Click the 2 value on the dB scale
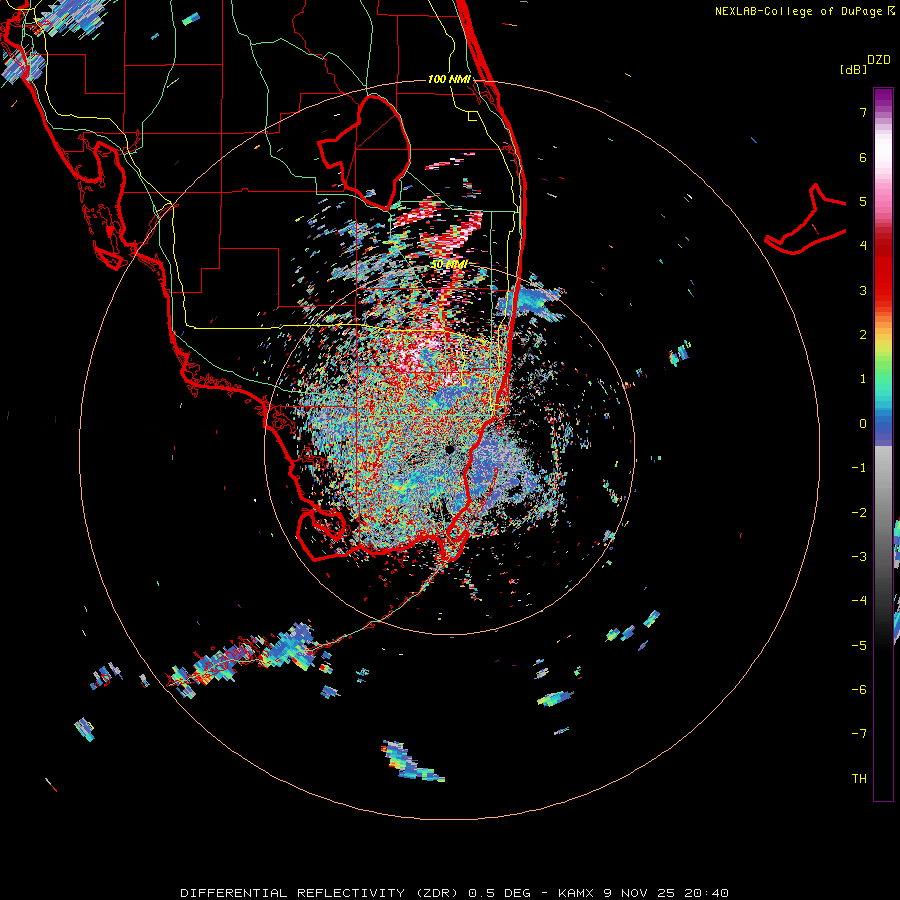900x900 pixels. pos(863,335)
